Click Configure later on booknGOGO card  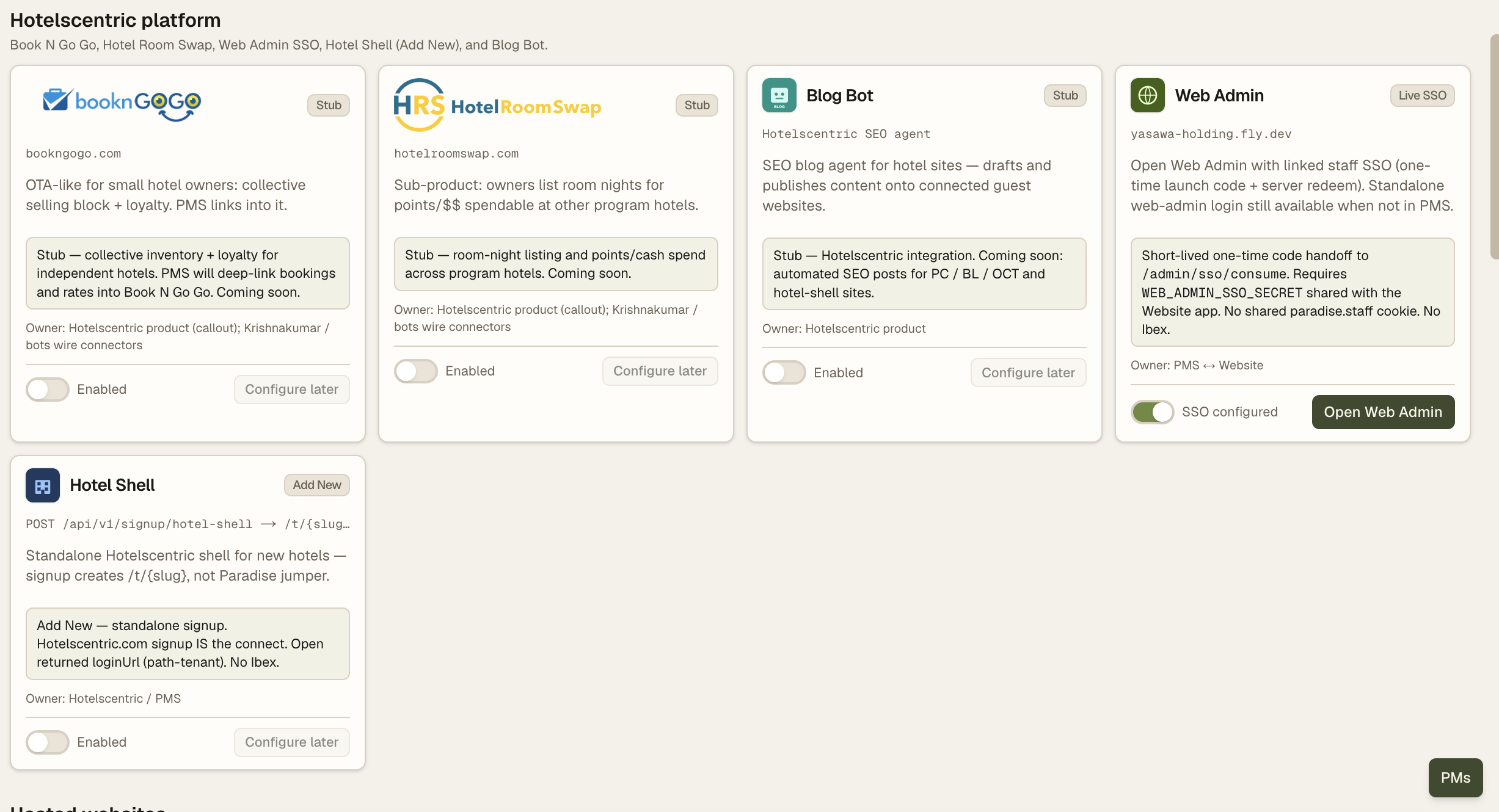point(291,390)
